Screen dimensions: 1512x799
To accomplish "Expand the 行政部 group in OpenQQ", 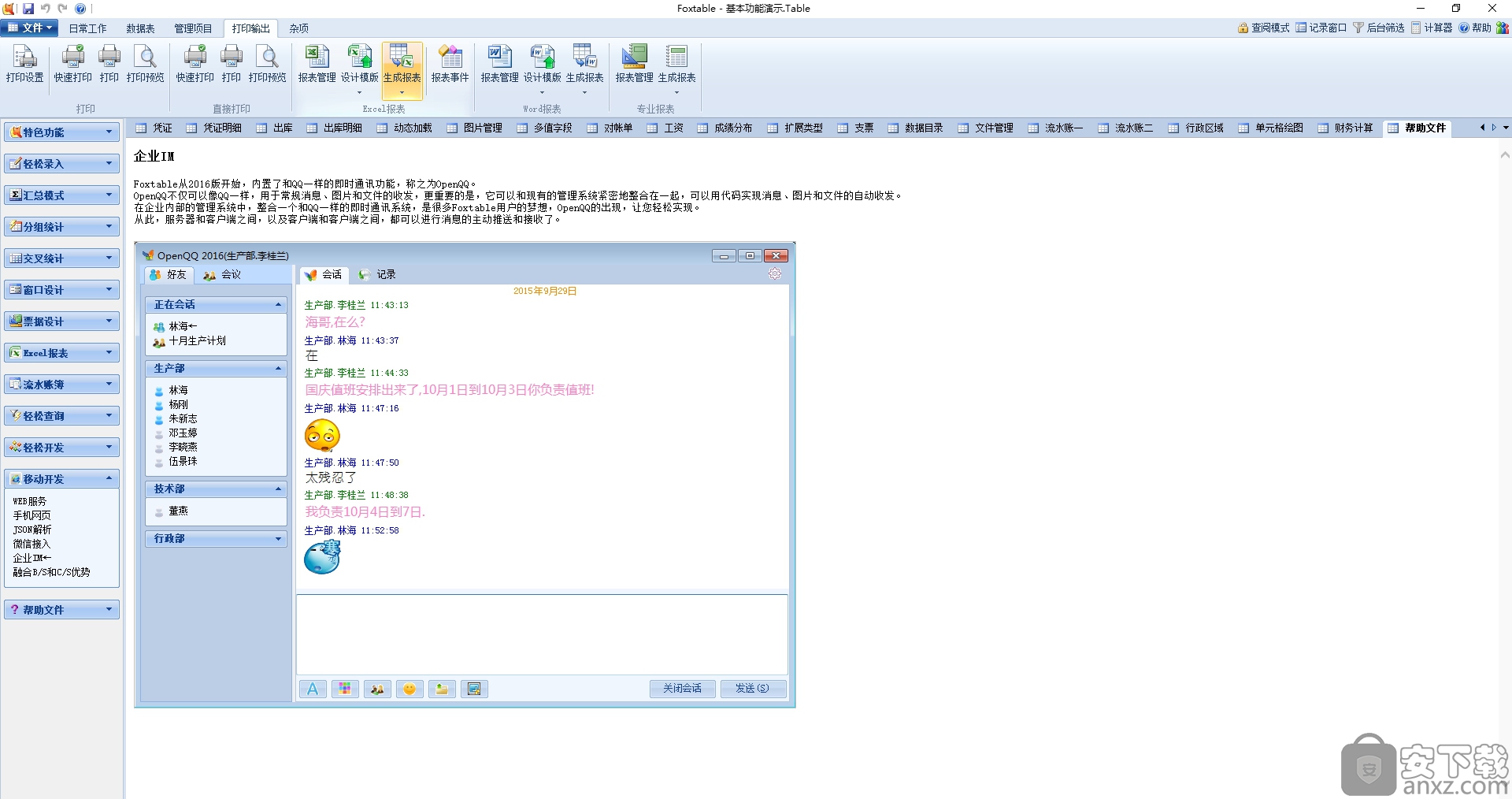I will 216,539.
